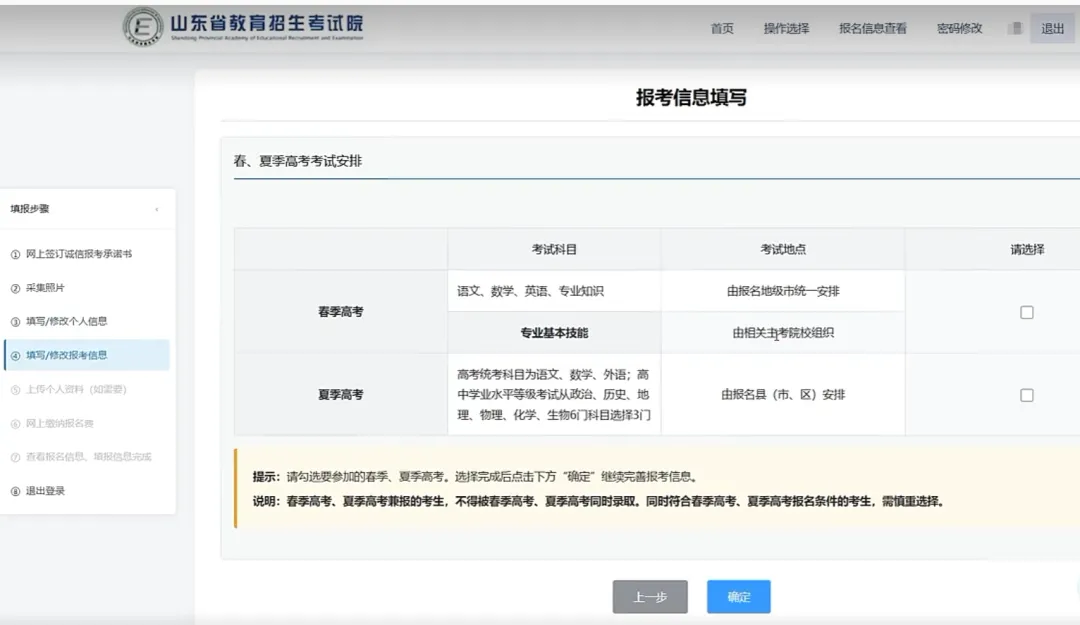Click the step 2 circled number icon

click(15, 288)
